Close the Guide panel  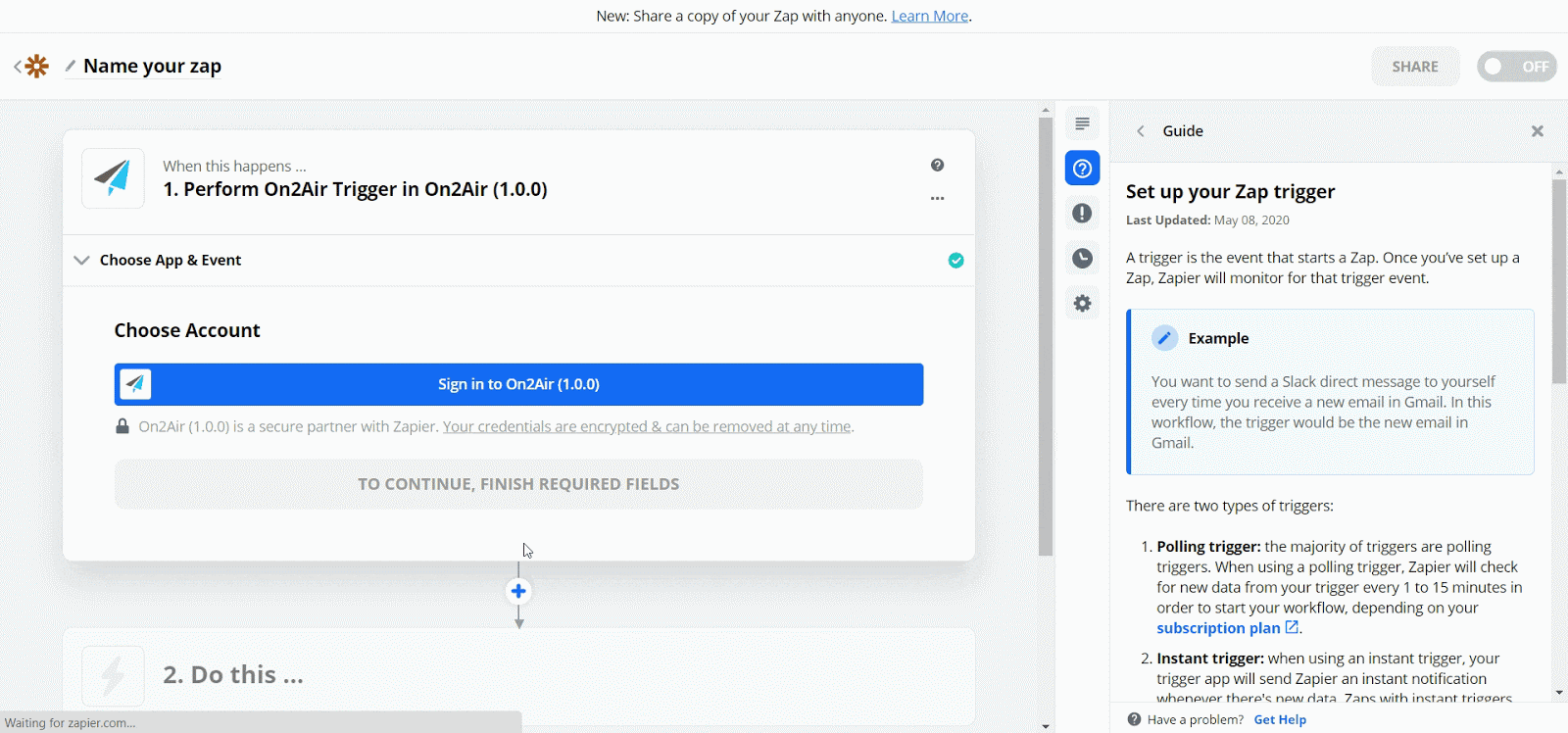[x=1537, y=131]
